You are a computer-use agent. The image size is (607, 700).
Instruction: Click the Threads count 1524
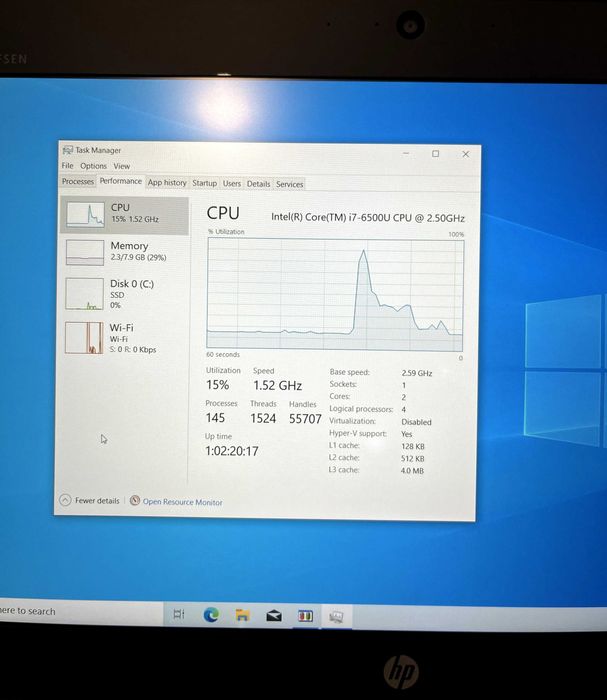[263, 418]
